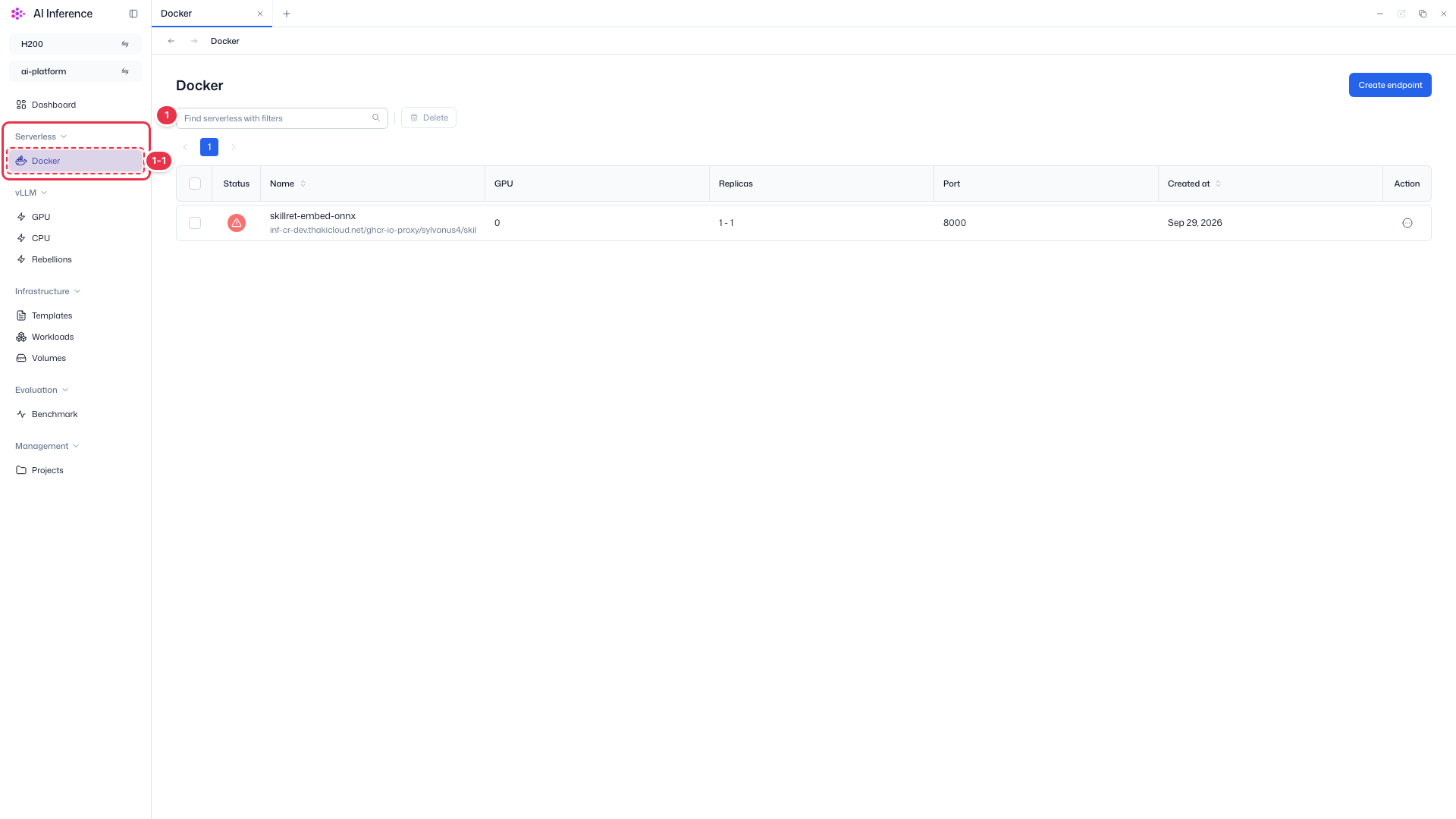Collapse the vLLM section
The height and width of the screenshot is (819, 1456).
click(x=31, y=193)
